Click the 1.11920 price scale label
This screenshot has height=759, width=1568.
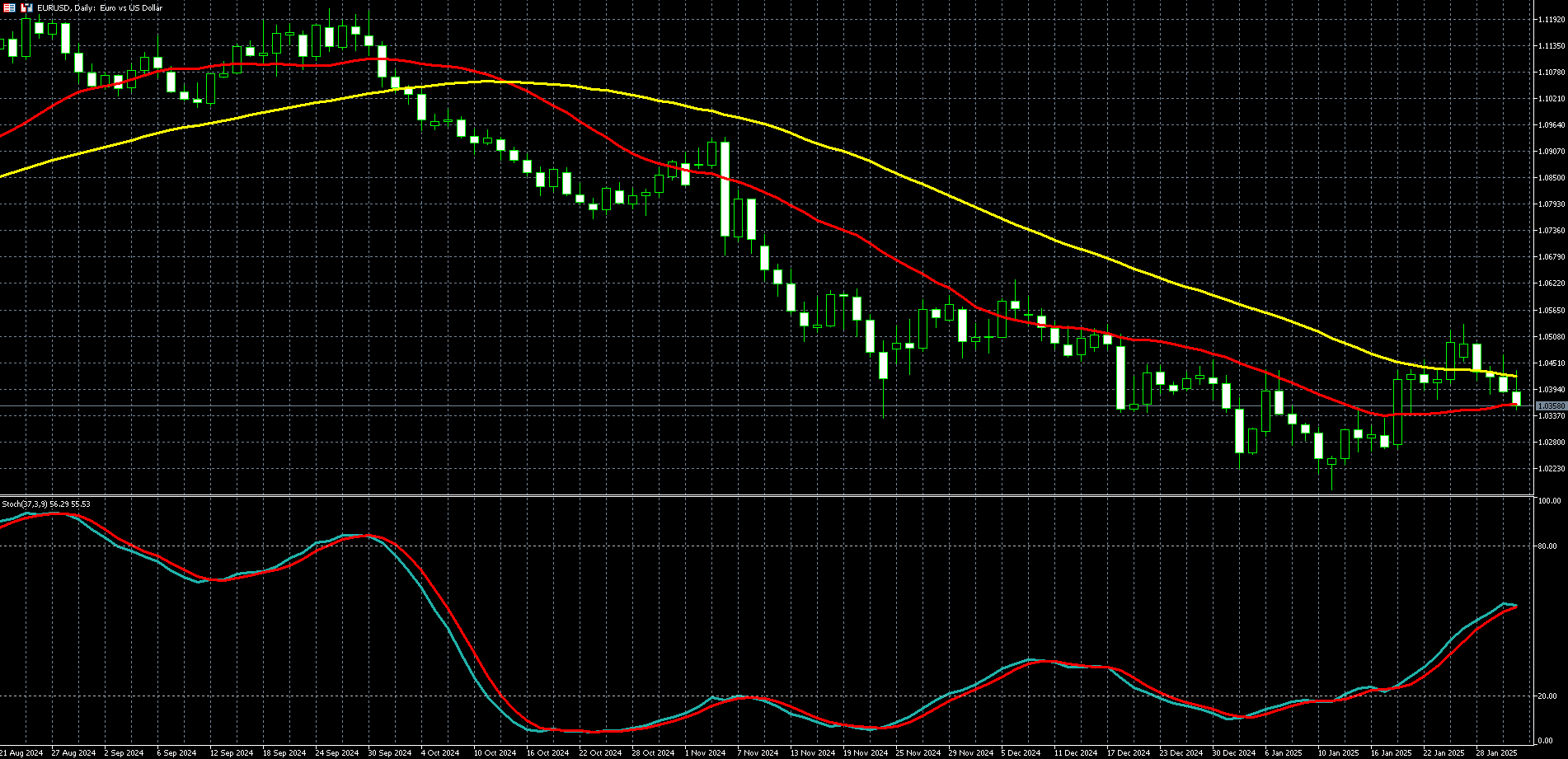[x=1551, y=20]
